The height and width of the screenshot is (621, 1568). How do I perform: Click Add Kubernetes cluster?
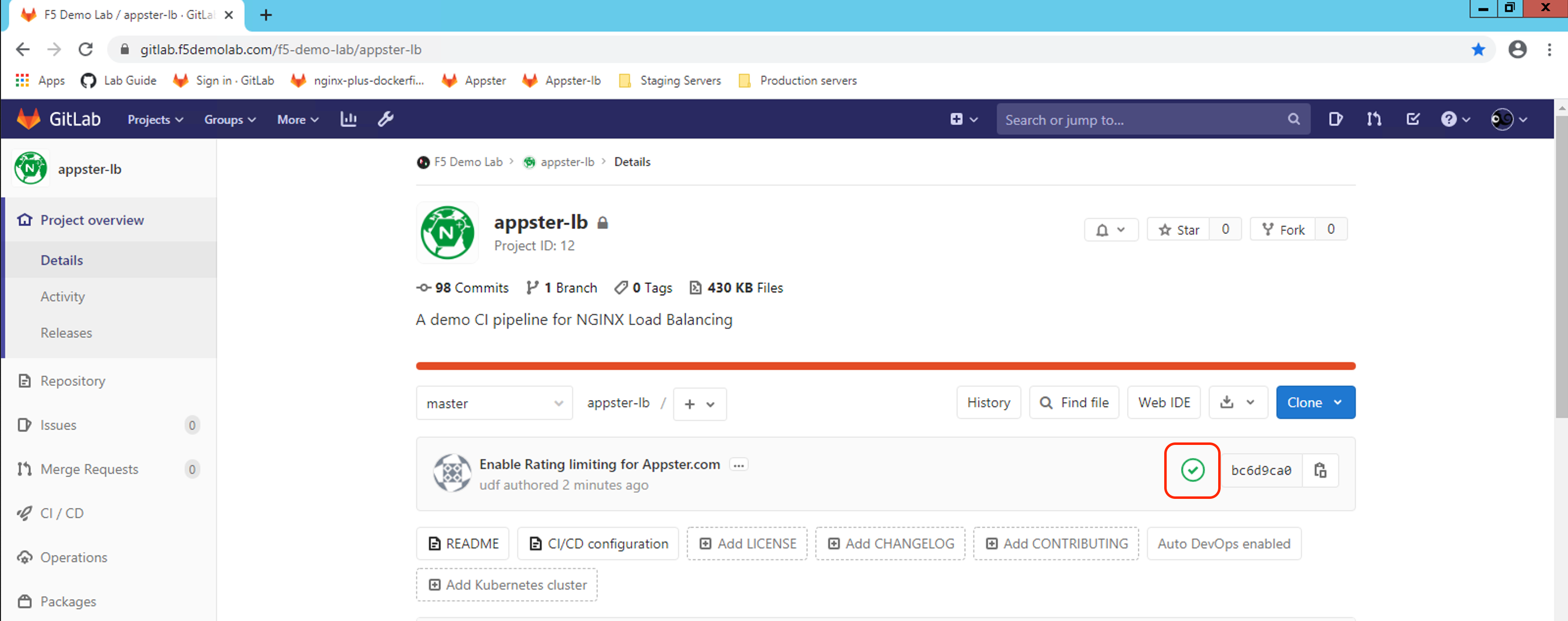coord(507,585)
